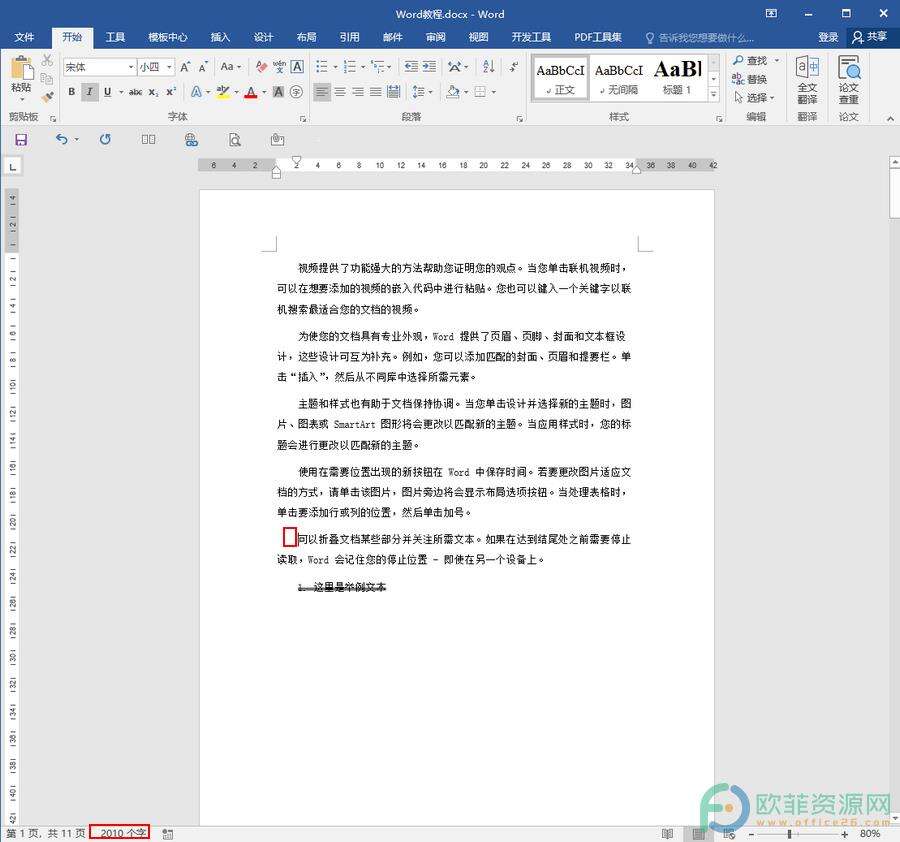Expand the font color dropdown arrow

[263, 91]
